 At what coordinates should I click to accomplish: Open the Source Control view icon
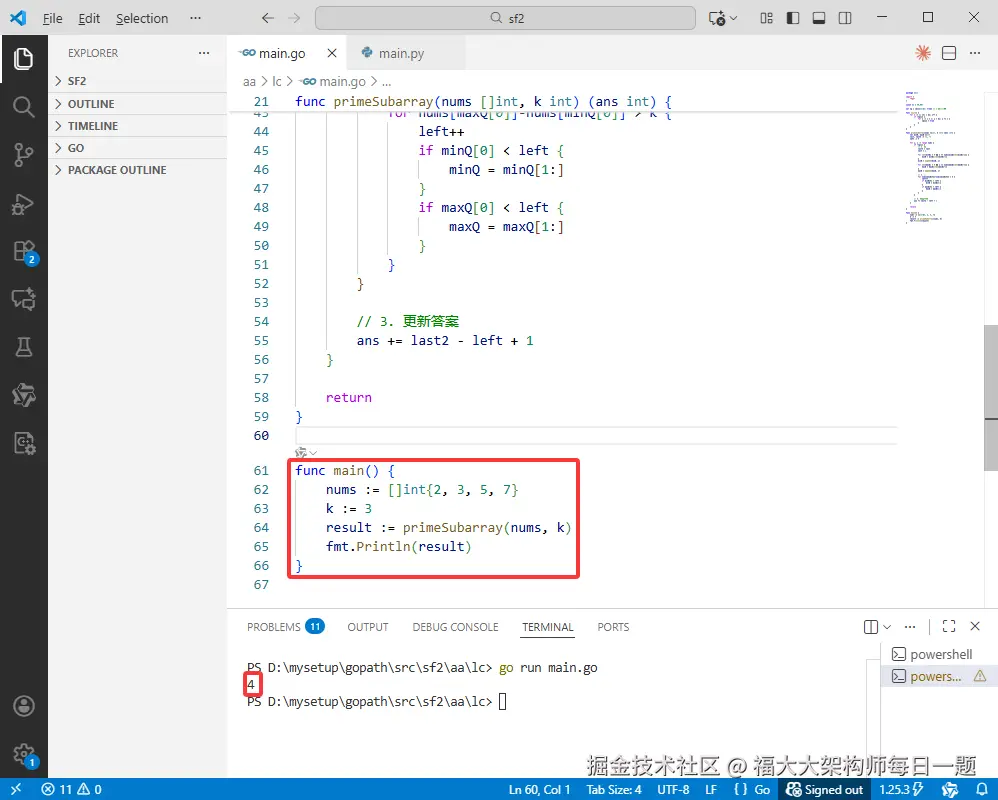point(24,155)
